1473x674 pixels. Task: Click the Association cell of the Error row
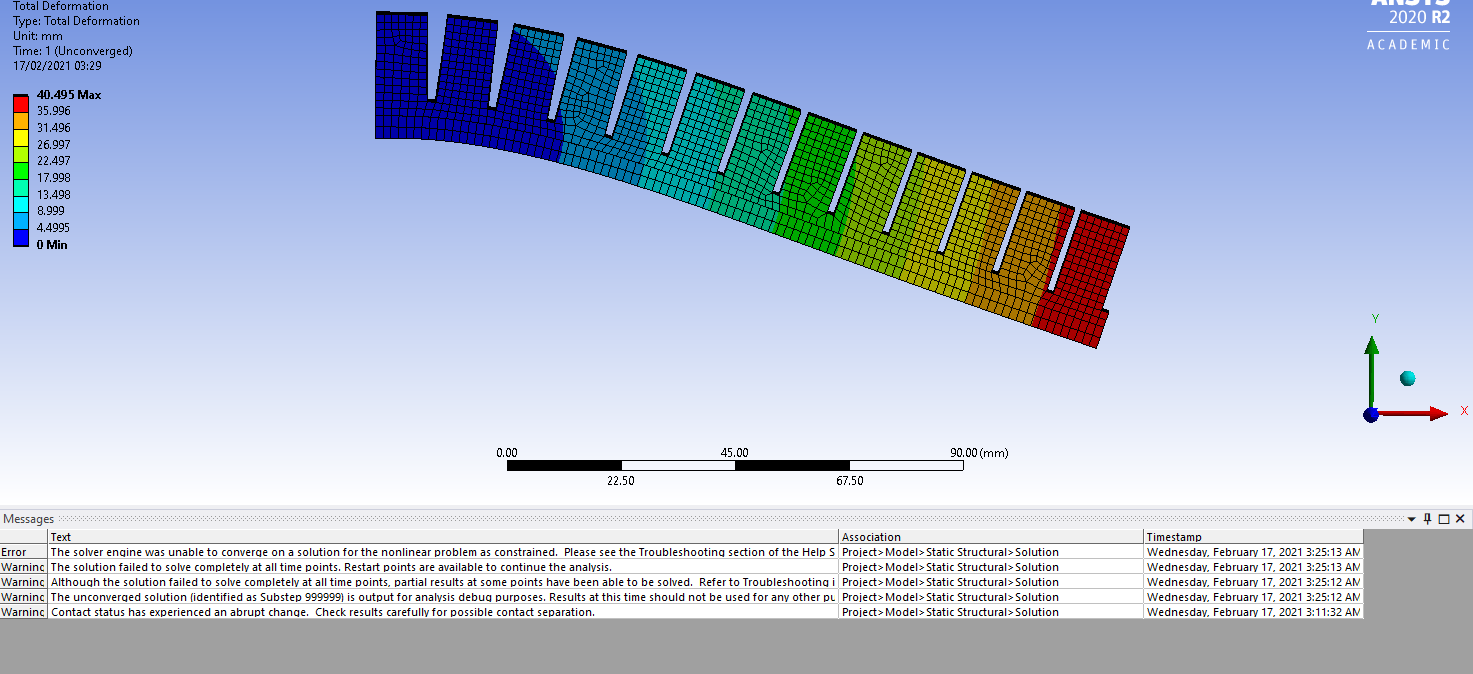991,552
